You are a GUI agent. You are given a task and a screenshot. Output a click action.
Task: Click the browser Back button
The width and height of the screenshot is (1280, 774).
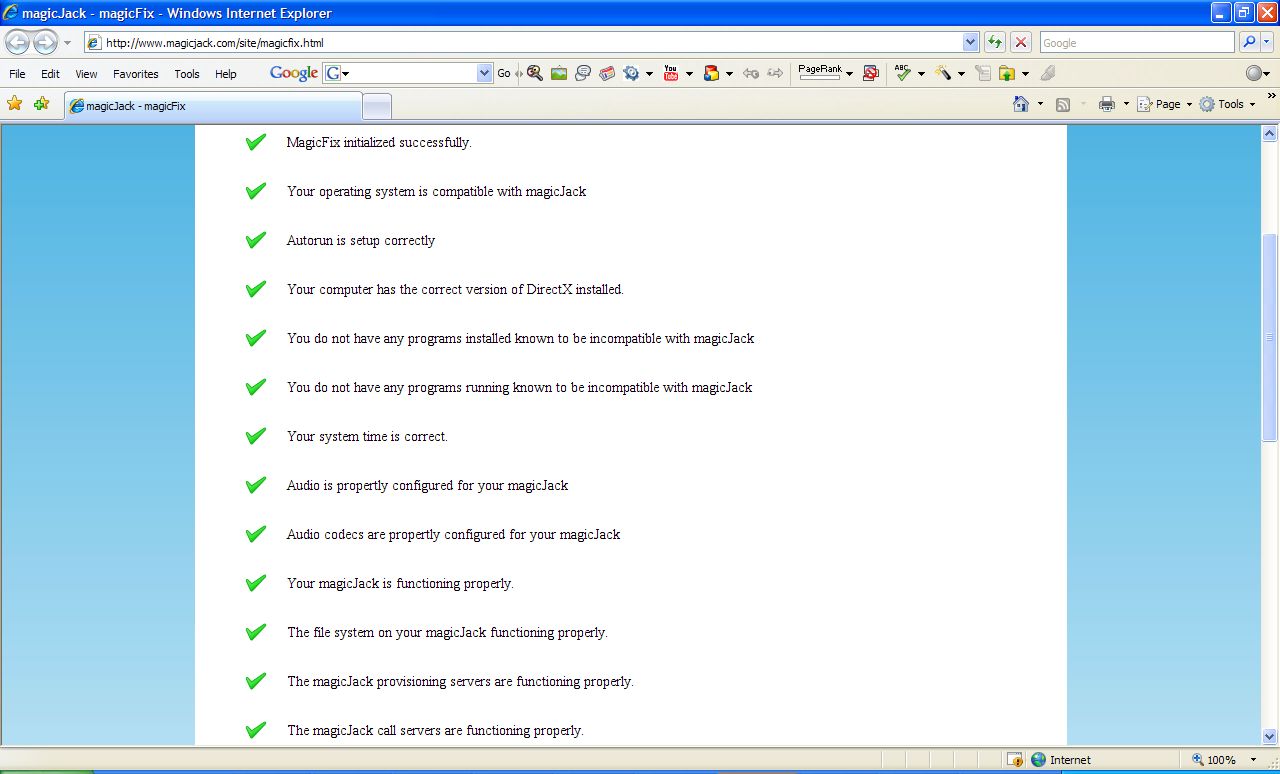(17, 42)
